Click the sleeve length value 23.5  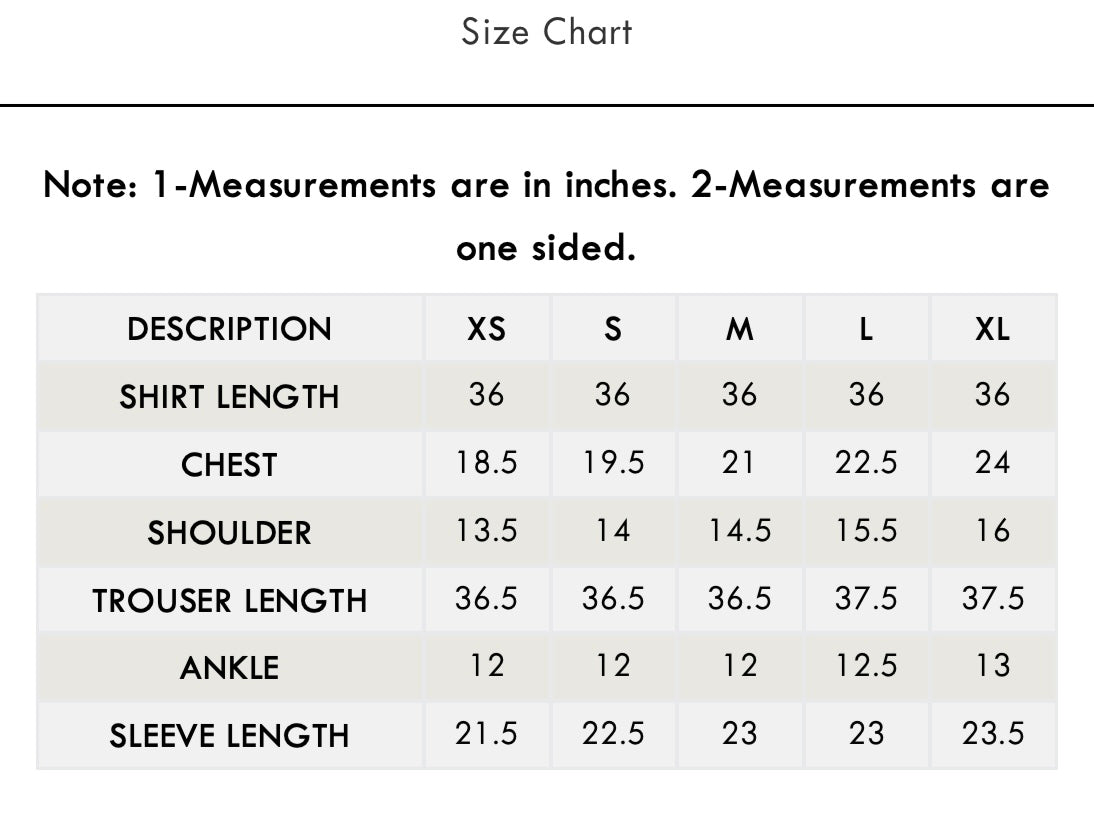coord(992,733)
